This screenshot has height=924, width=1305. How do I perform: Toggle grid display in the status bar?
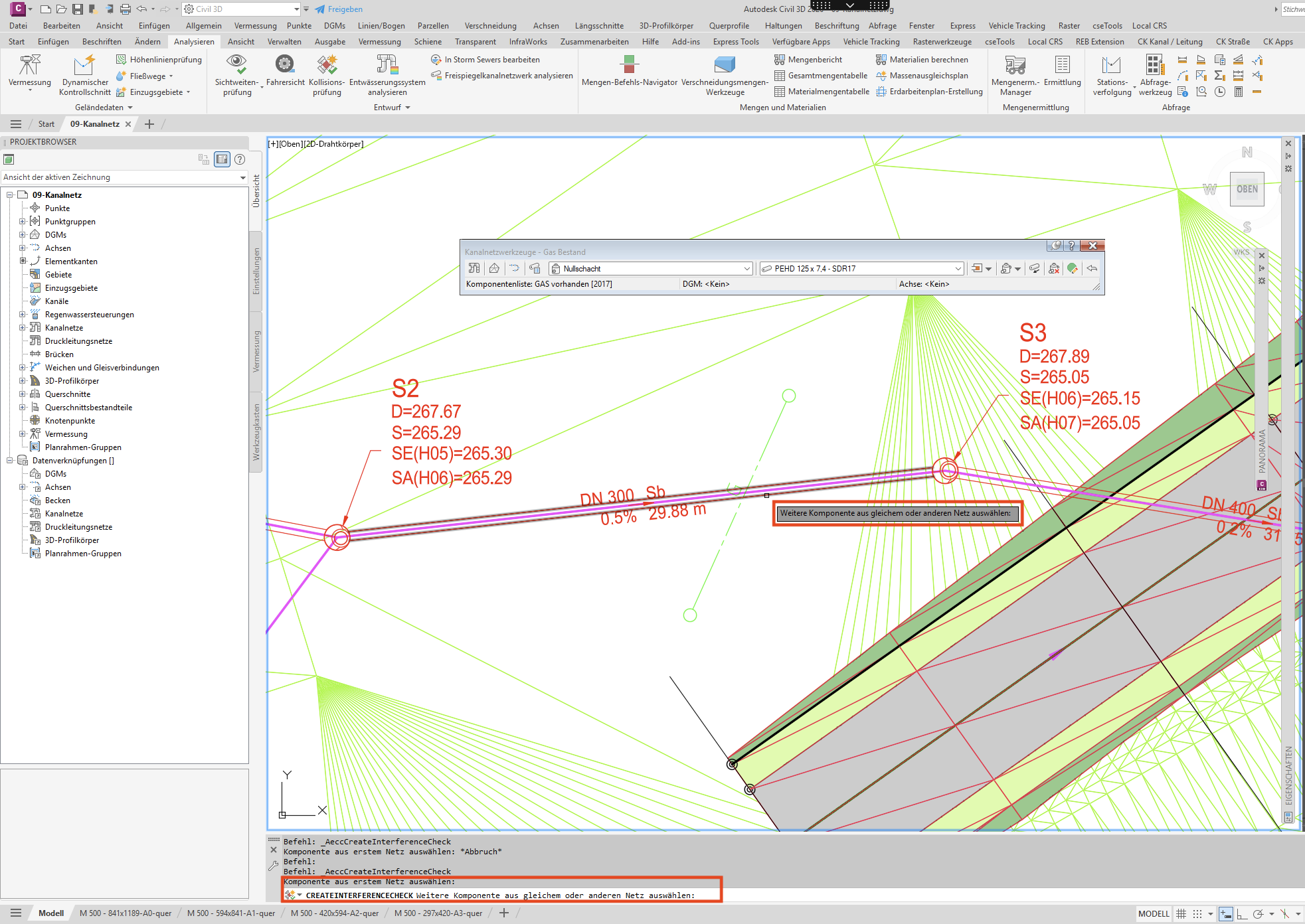point(1181,914)
